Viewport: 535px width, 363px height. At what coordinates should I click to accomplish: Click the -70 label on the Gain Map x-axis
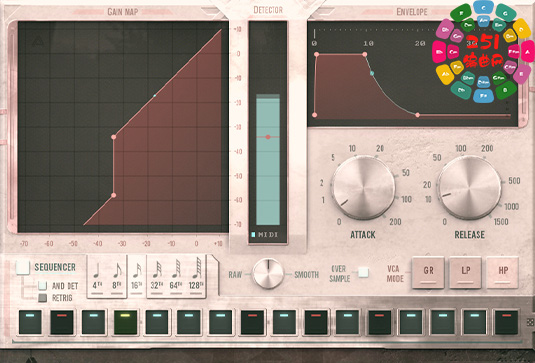click(x=24, y=244)
